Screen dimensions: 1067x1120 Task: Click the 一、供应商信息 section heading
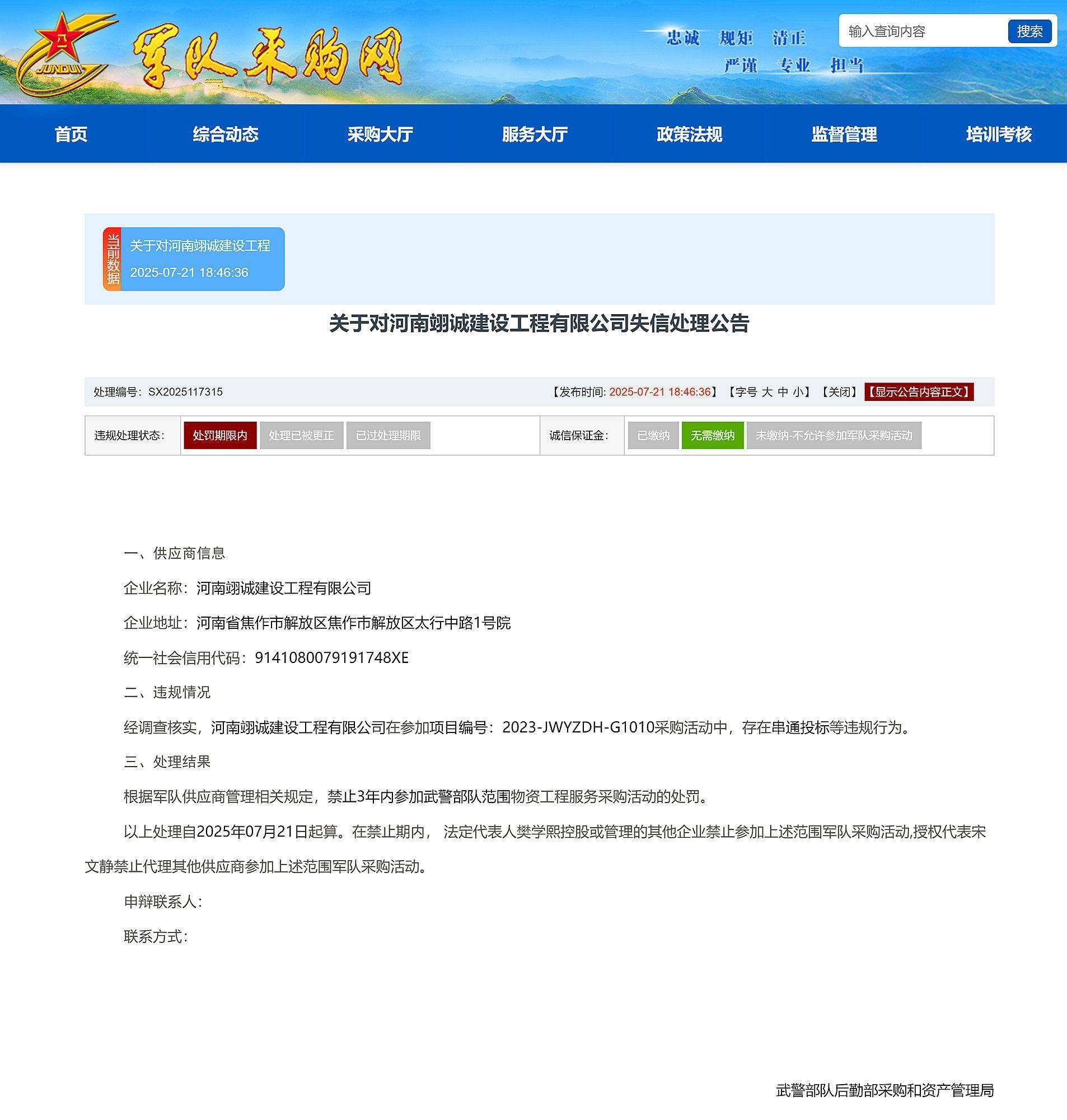175,553
